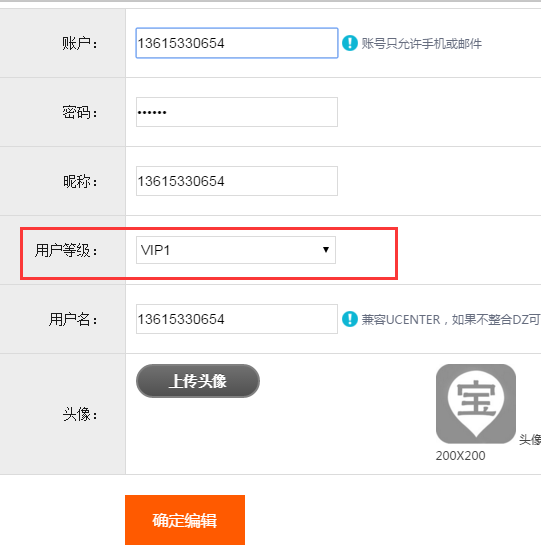Click the 账户: field label

pos(80,44)
